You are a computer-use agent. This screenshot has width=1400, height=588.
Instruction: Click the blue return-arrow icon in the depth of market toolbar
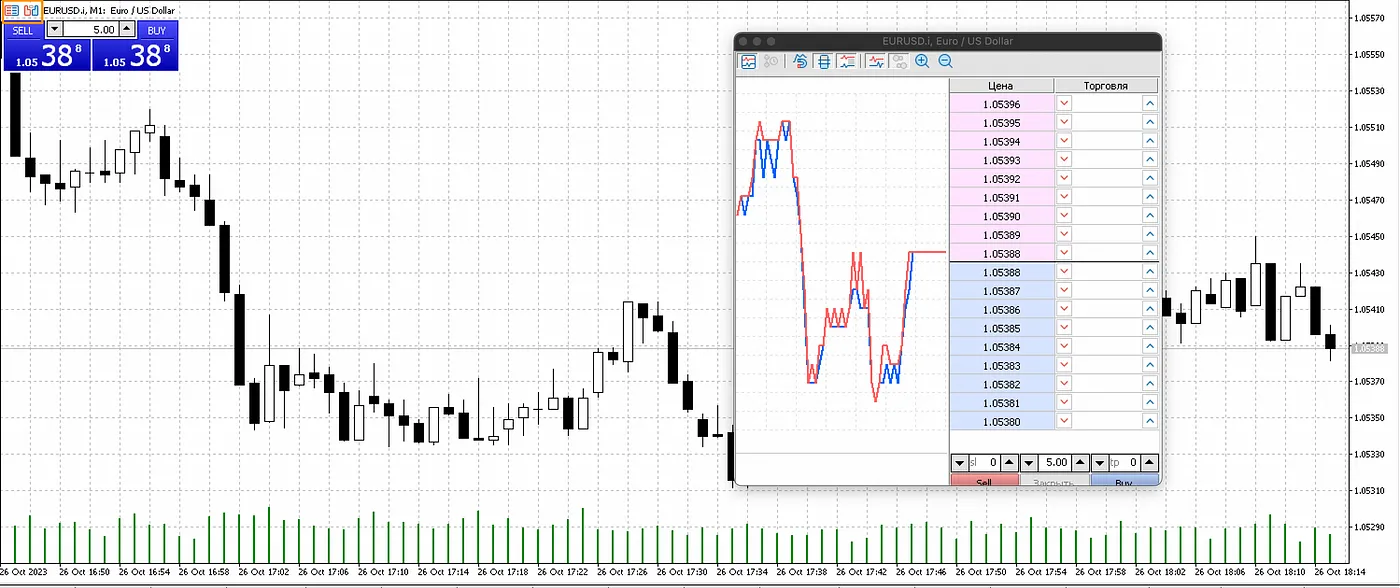coord(800,61)
